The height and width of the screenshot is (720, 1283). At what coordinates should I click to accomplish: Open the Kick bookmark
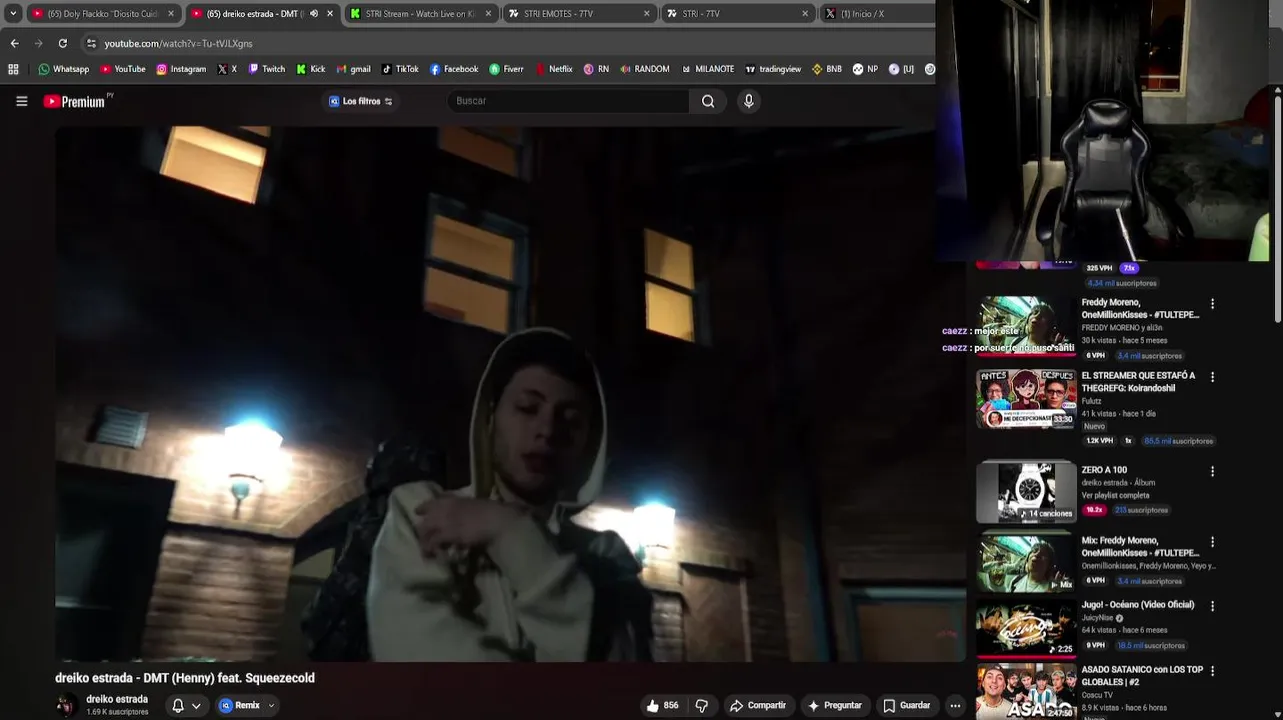coord(310,69)
